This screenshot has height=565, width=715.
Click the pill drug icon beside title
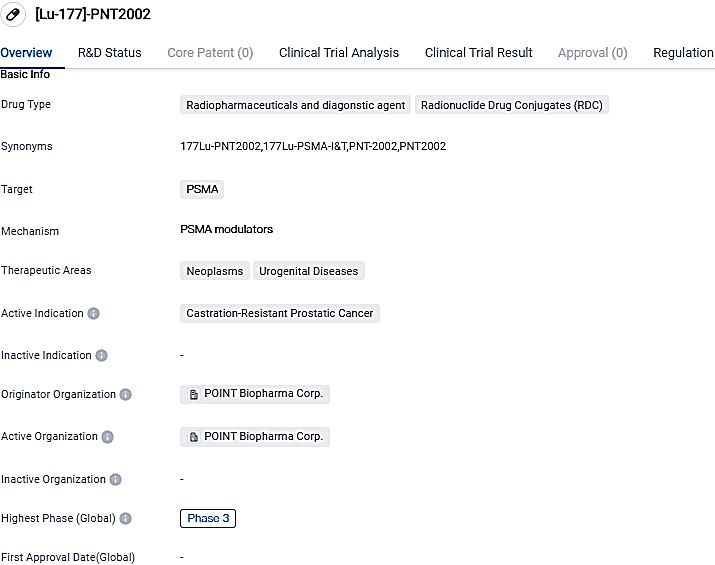click(x=14, y=15)
